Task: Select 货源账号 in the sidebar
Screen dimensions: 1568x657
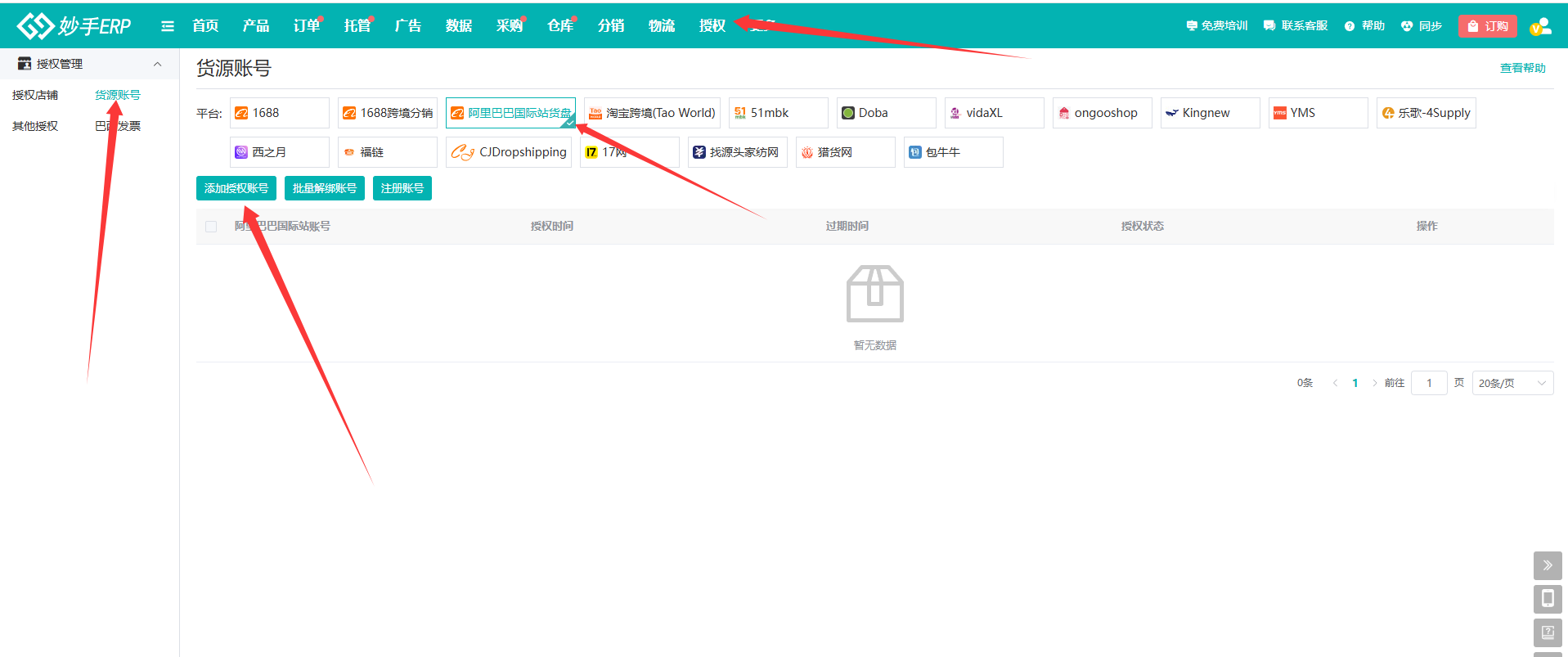Action: pos(118,95)
